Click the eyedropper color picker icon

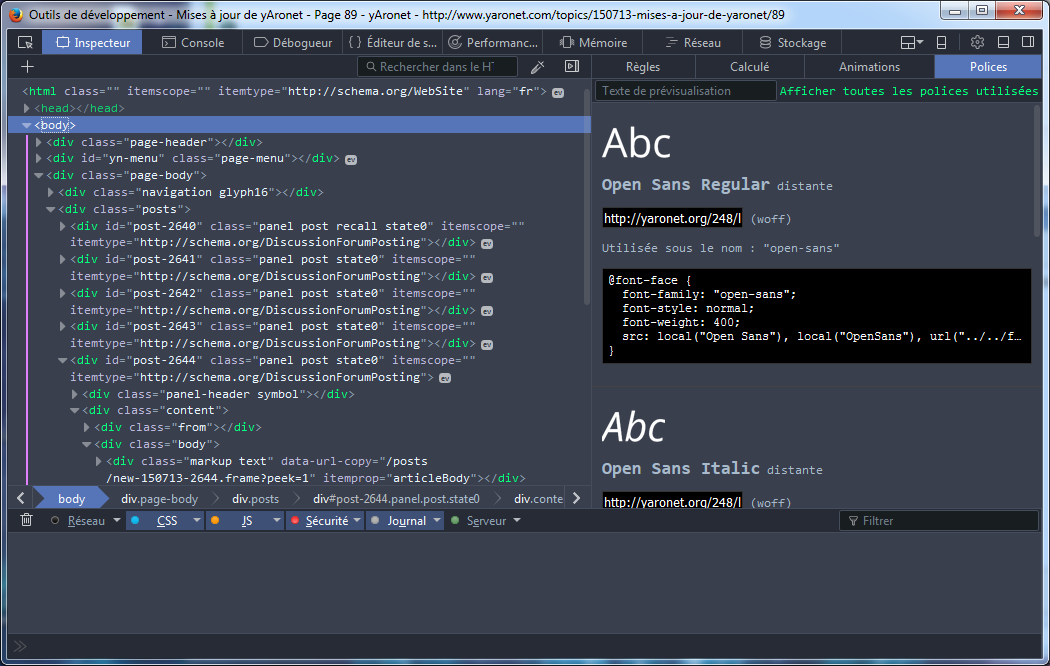pyautogui.click(x=537, y=67)
